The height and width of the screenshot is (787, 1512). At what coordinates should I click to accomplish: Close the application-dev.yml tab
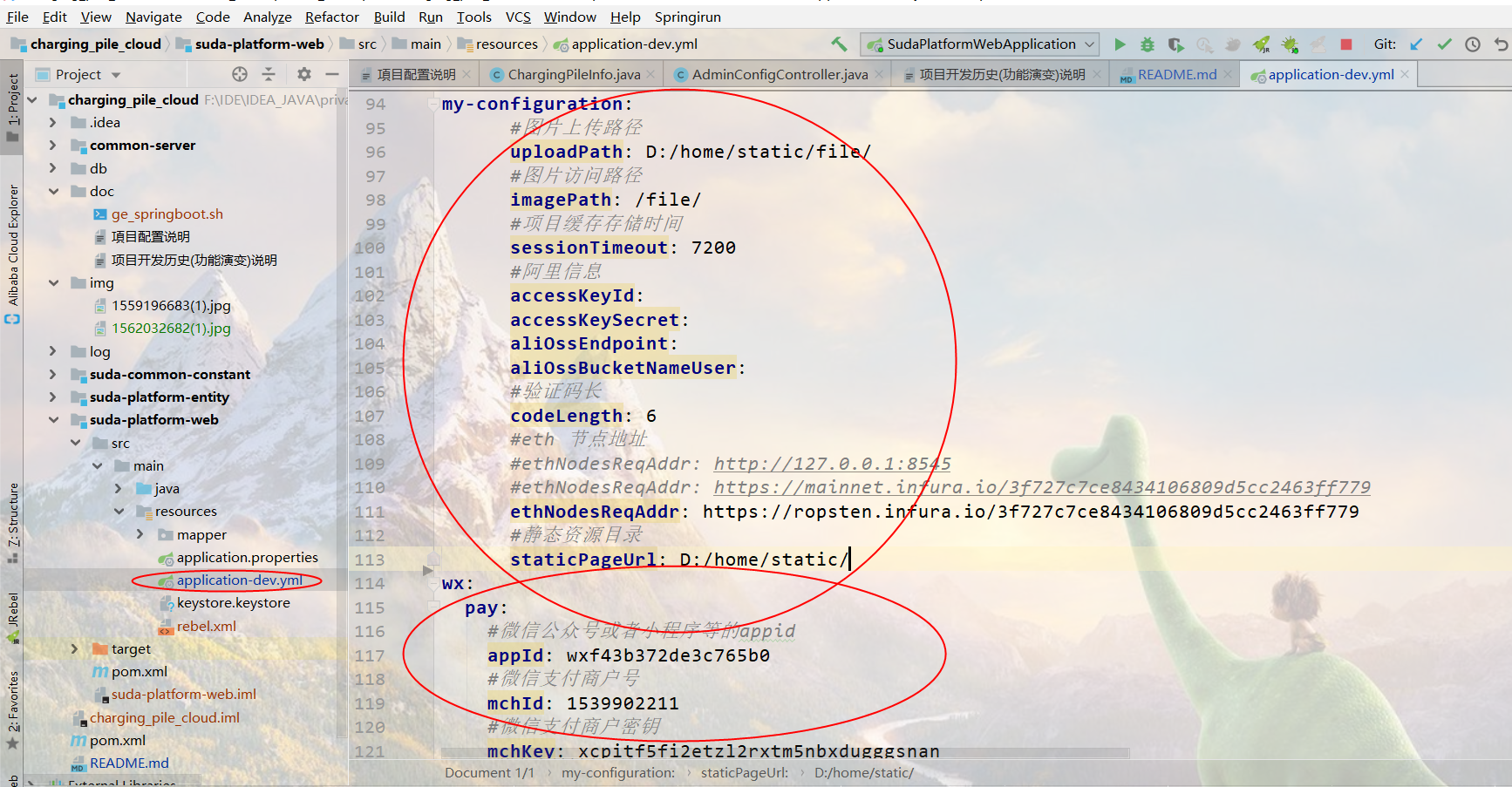[x=1405, y=75]
